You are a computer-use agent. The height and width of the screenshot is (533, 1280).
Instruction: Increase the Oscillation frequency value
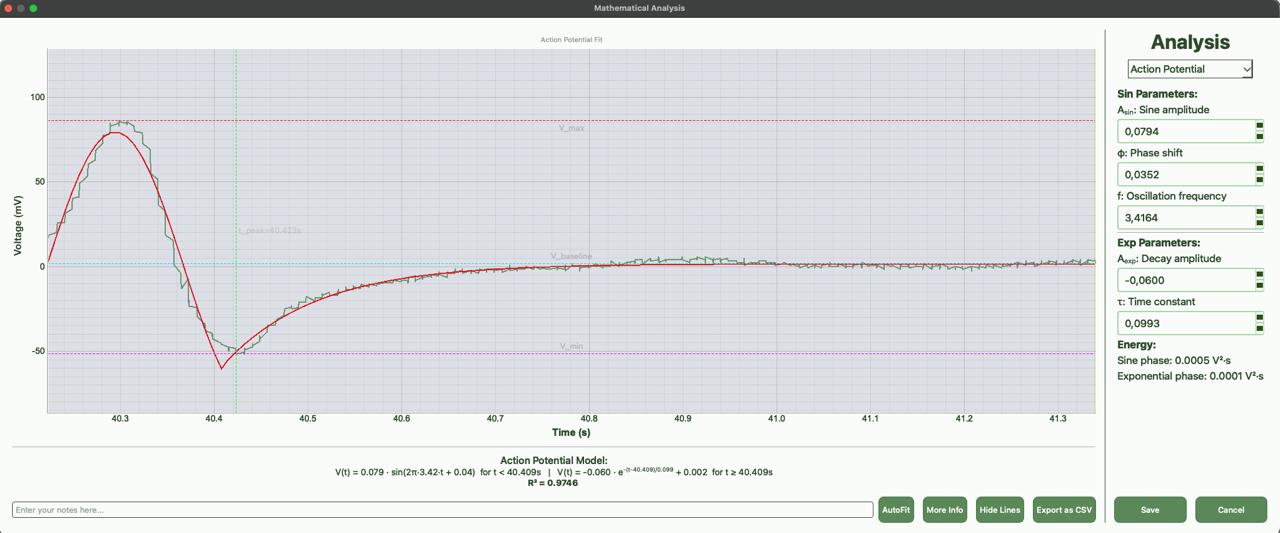tap(1259, 212)
